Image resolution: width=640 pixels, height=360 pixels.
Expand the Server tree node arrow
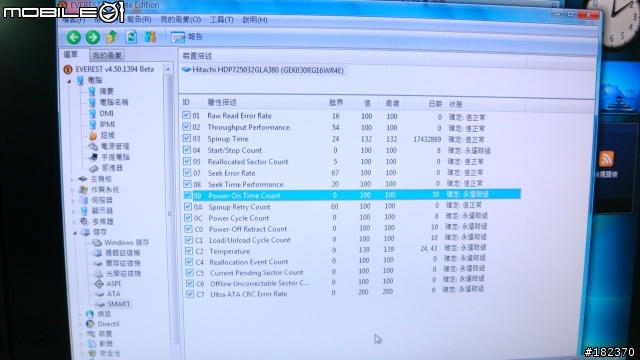74,201
